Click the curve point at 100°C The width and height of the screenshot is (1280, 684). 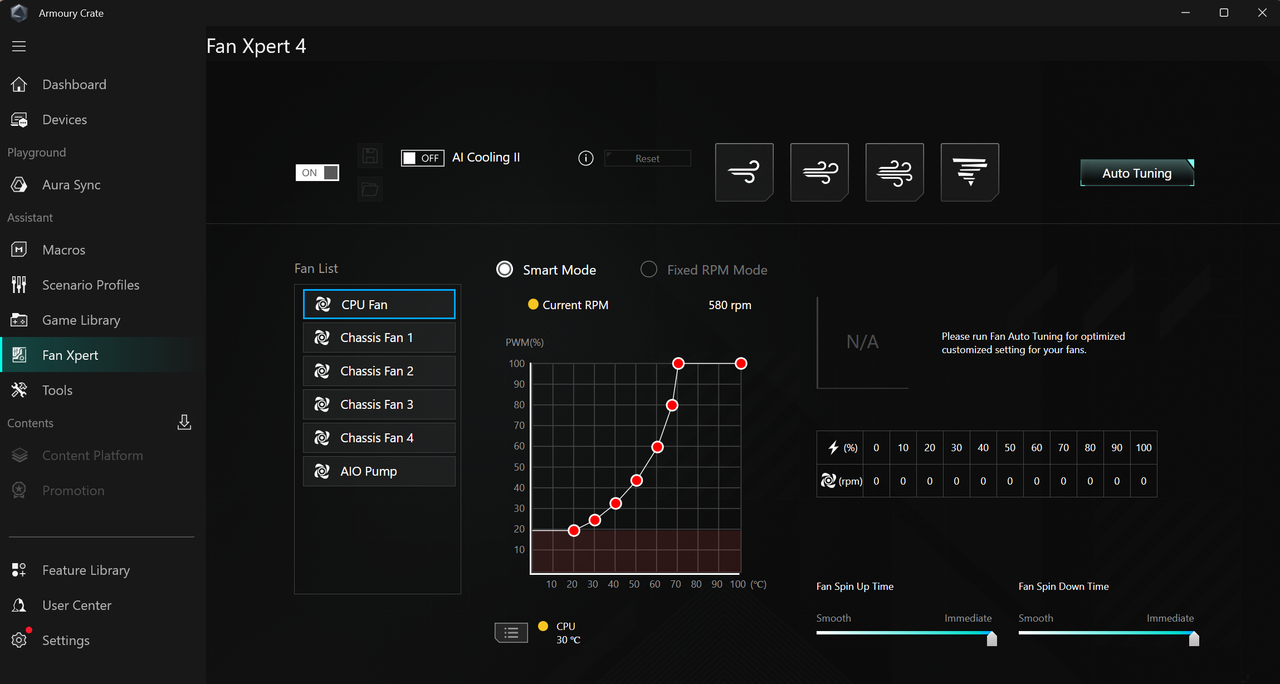(x=741, y=363)
